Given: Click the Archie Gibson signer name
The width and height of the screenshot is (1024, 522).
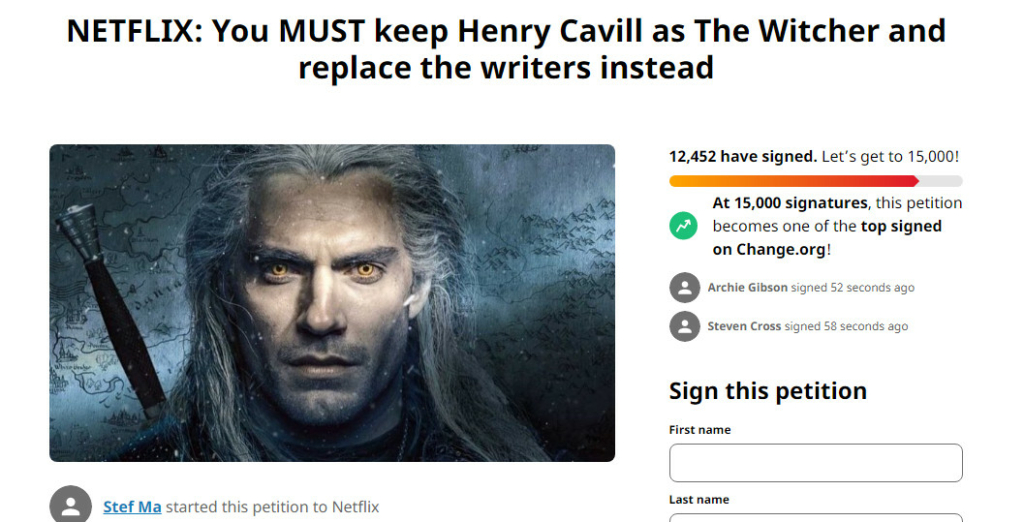Looking at the screenshot, I should click(x=747, y=288).
